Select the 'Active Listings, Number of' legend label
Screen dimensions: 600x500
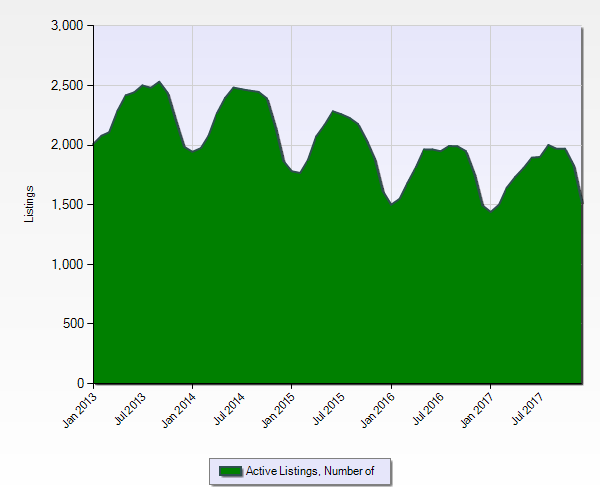click(x=310, y=471)
